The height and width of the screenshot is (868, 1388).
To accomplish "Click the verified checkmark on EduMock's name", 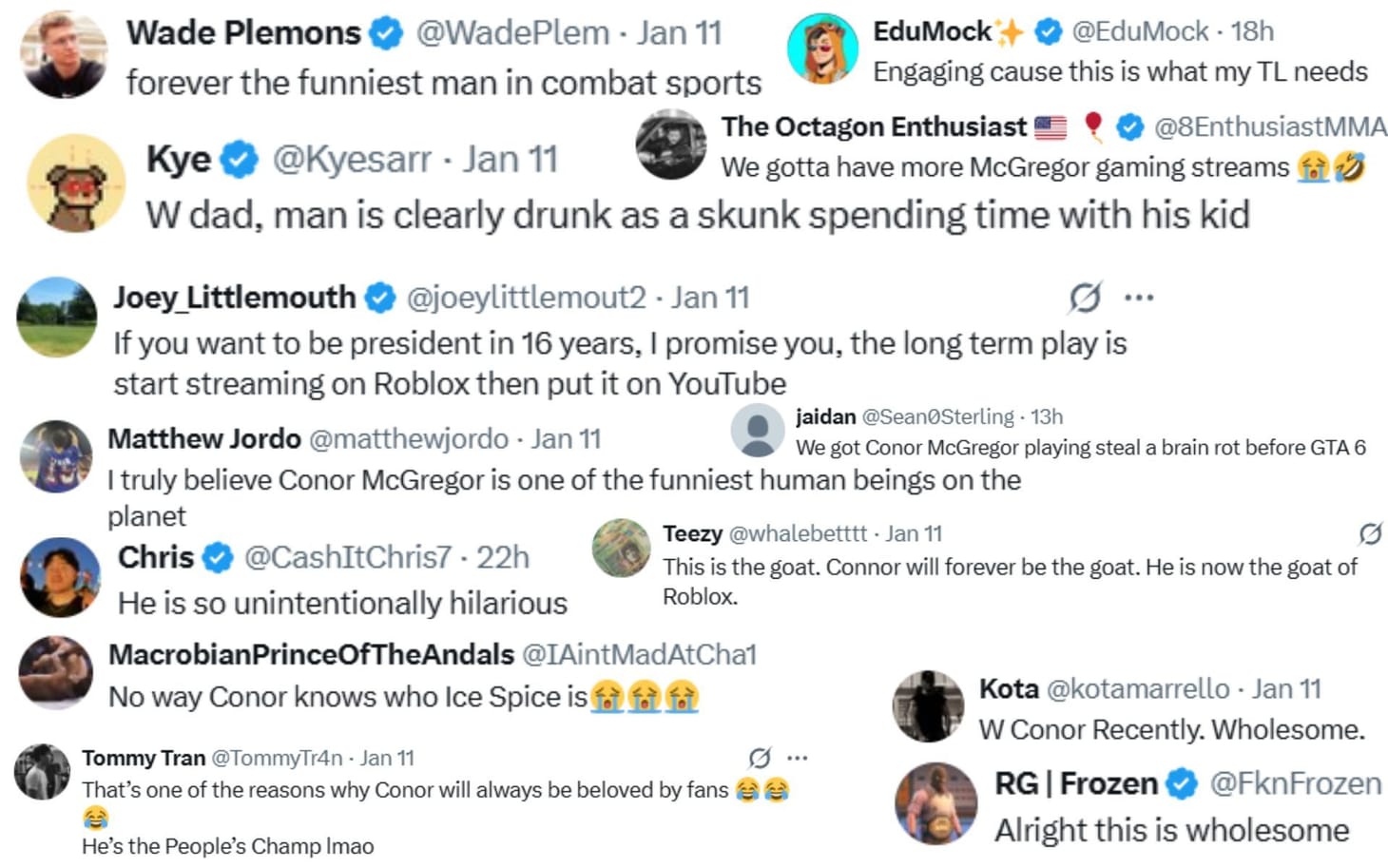I will click(x=1048, y=30).
